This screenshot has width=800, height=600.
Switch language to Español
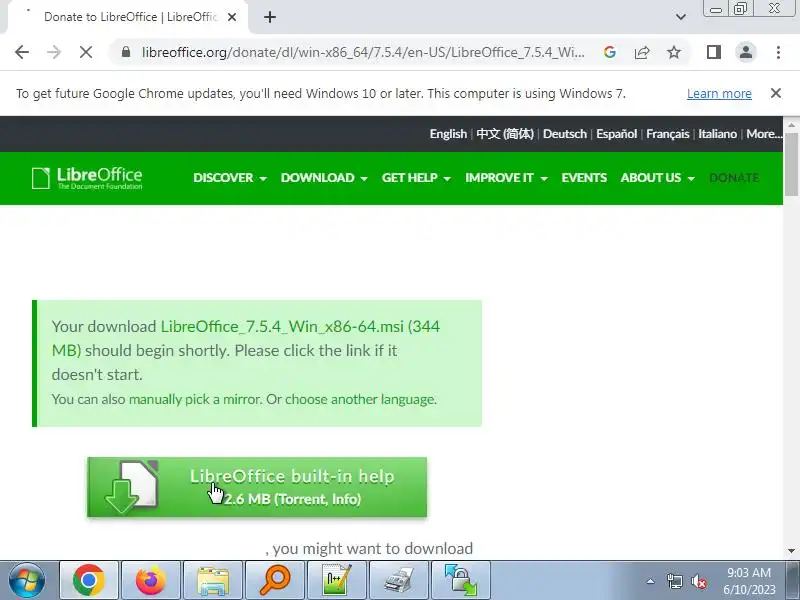click(616, 134)
